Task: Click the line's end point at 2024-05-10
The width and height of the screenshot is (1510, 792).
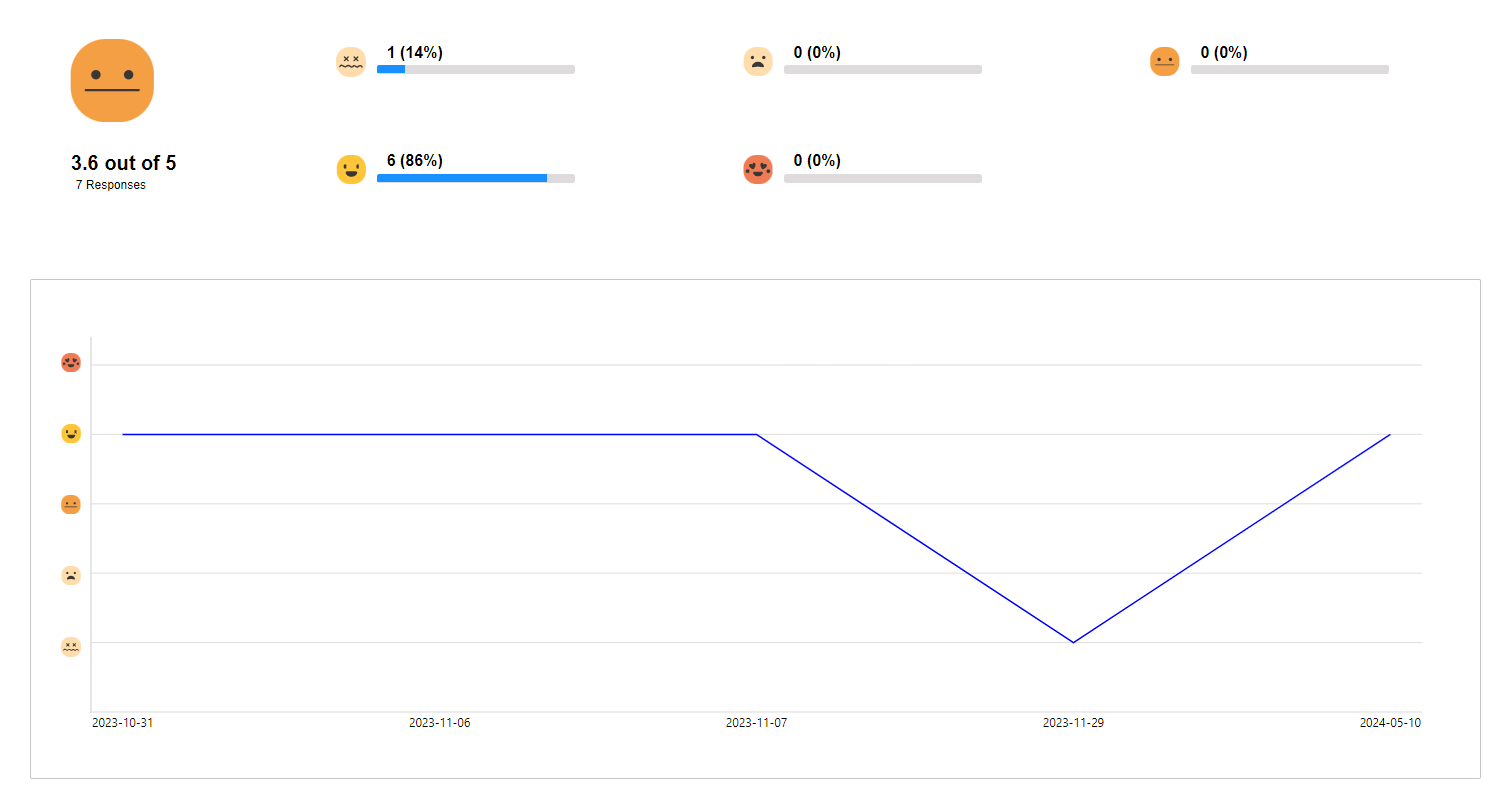Action: [x=1390, y=434]
